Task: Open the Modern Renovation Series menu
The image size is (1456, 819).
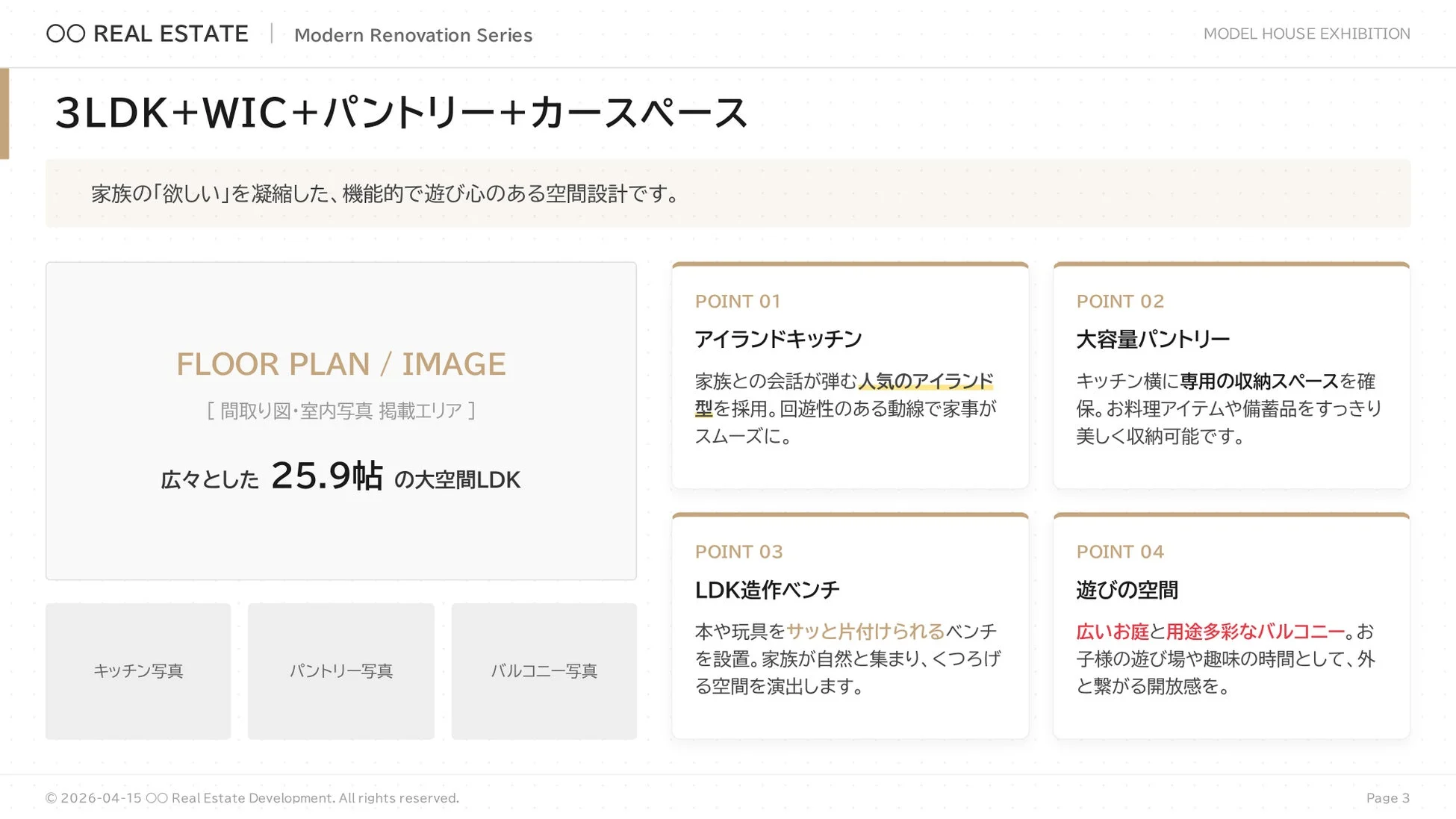Action: tap(414, 34)
